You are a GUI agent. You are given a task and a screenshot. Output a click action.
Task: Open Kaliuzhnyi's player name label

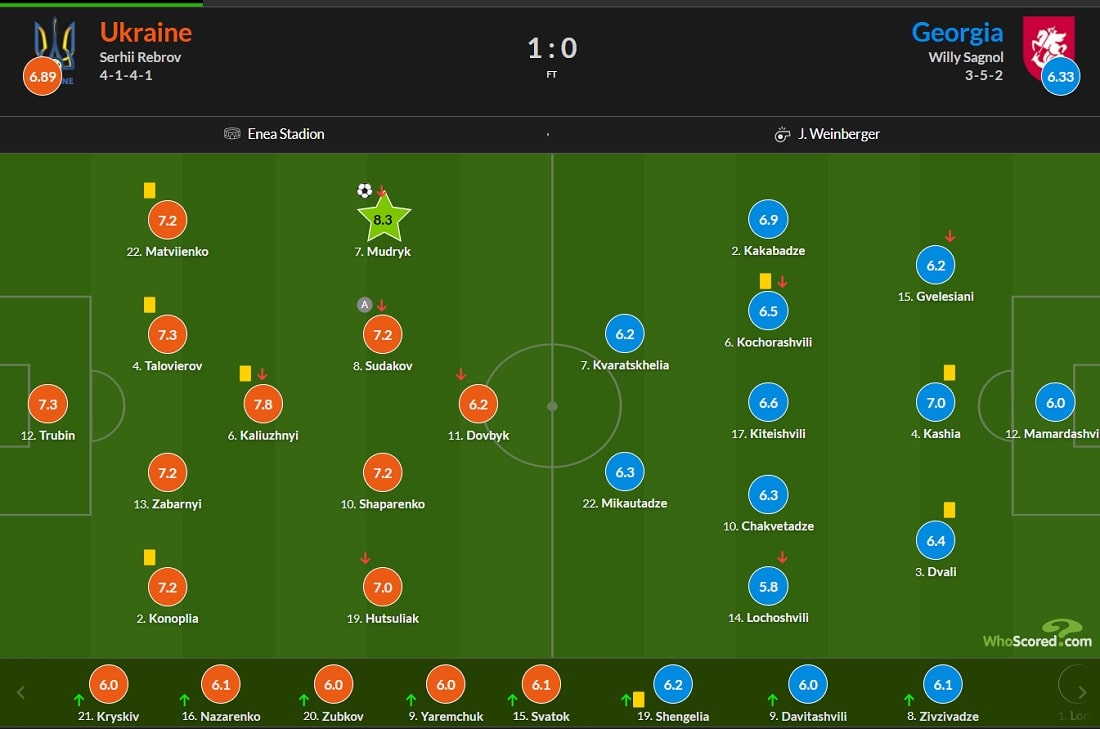coord(263,436)
